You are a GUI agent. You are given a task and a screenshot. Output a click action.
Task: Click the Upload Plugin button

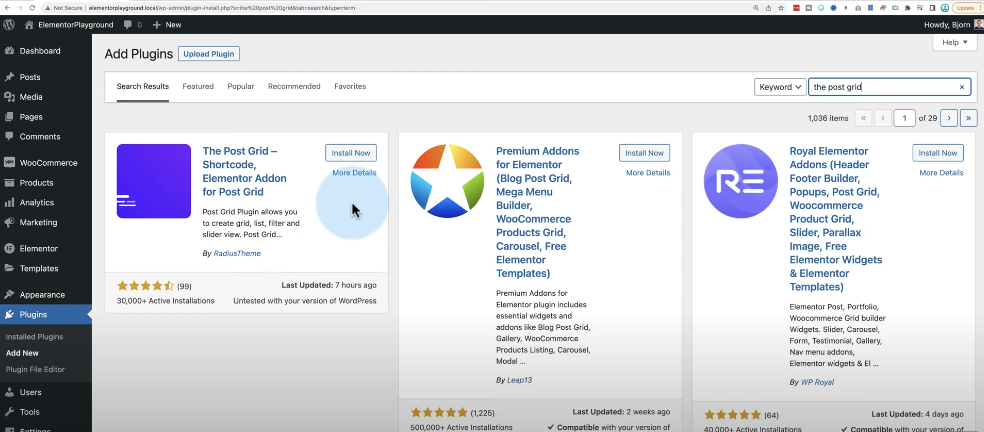pos(209,54)
